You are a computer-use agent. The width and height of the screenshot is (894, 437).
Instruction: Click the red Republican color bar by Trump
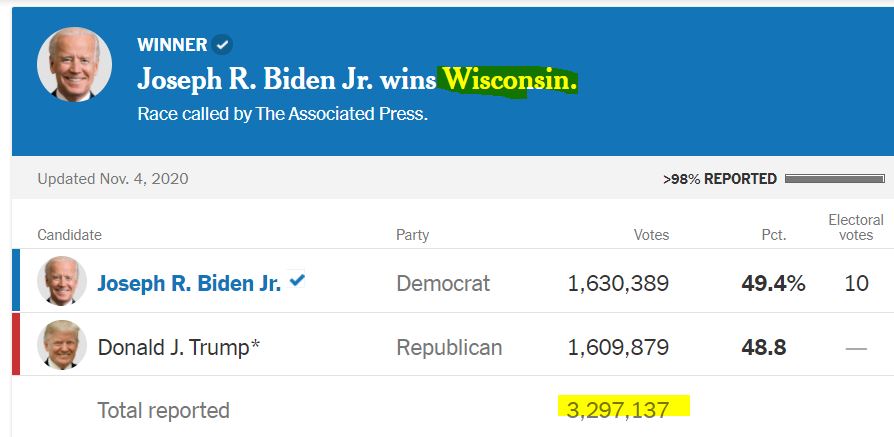(15, 344)
